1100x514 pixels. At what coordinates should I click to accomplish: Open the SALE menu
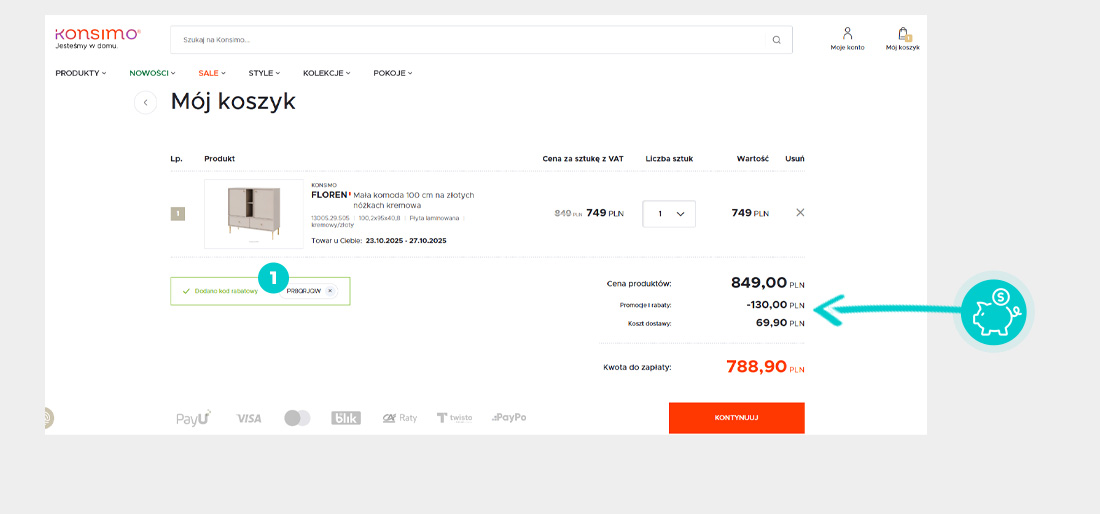[211, 73]
